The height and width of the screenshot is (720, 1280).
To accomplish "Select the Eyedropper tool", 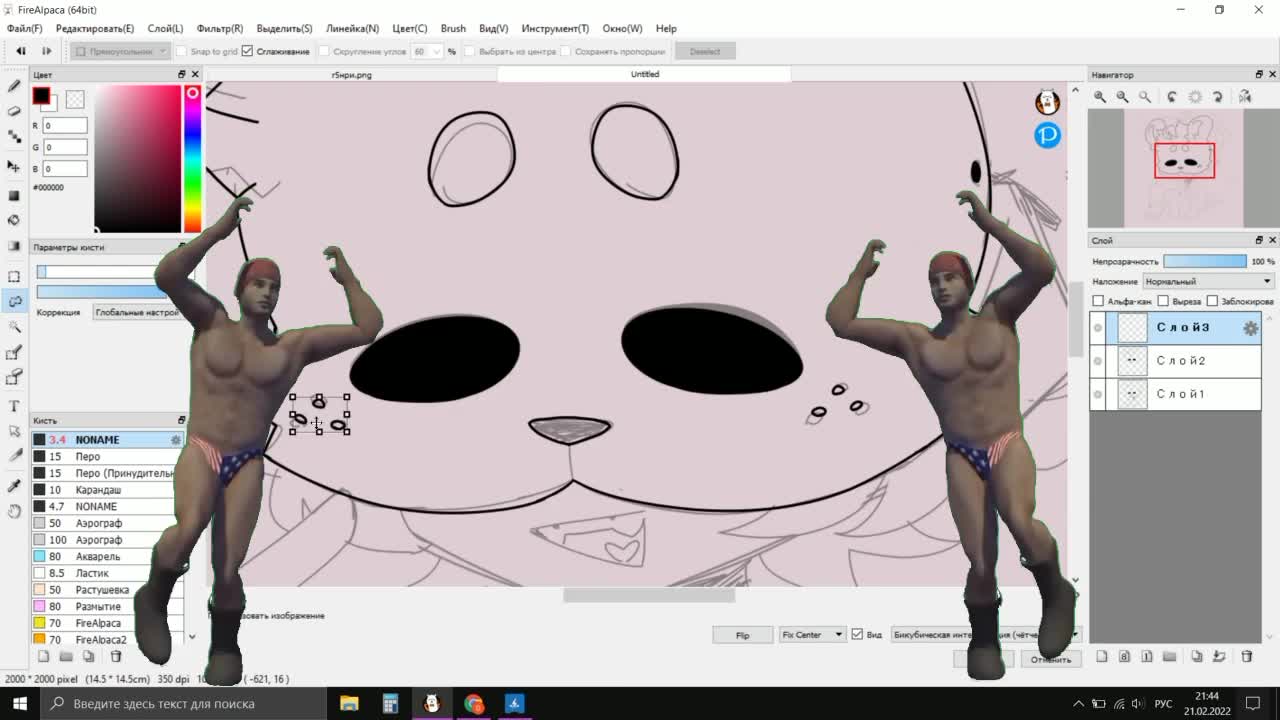I will click(x=14, y=485).
